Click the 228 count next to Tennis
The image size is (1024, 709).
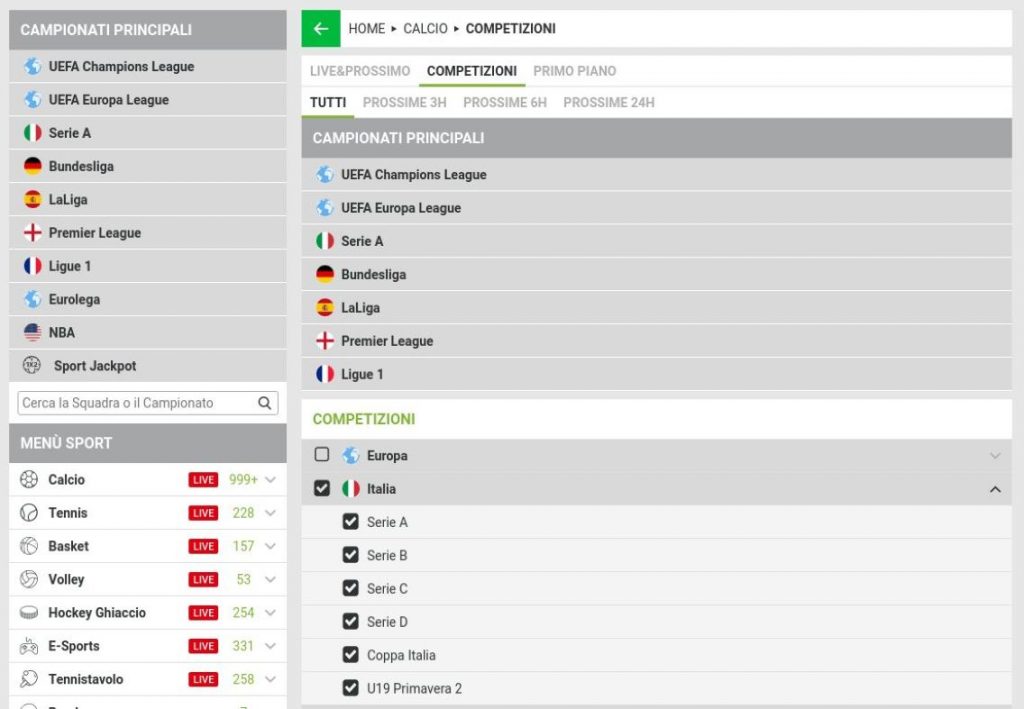(243, 513)
